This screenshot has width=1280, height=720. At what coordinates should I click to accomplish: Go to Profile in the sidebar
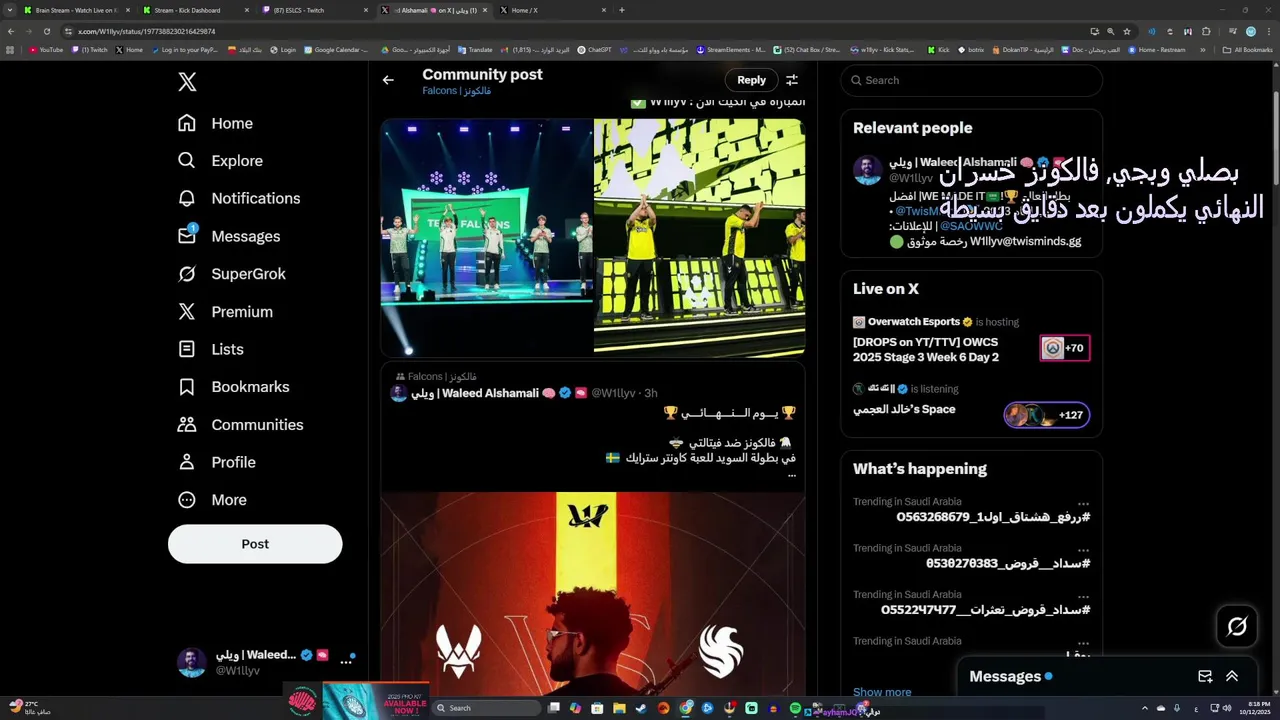click(x=217, y=462)
